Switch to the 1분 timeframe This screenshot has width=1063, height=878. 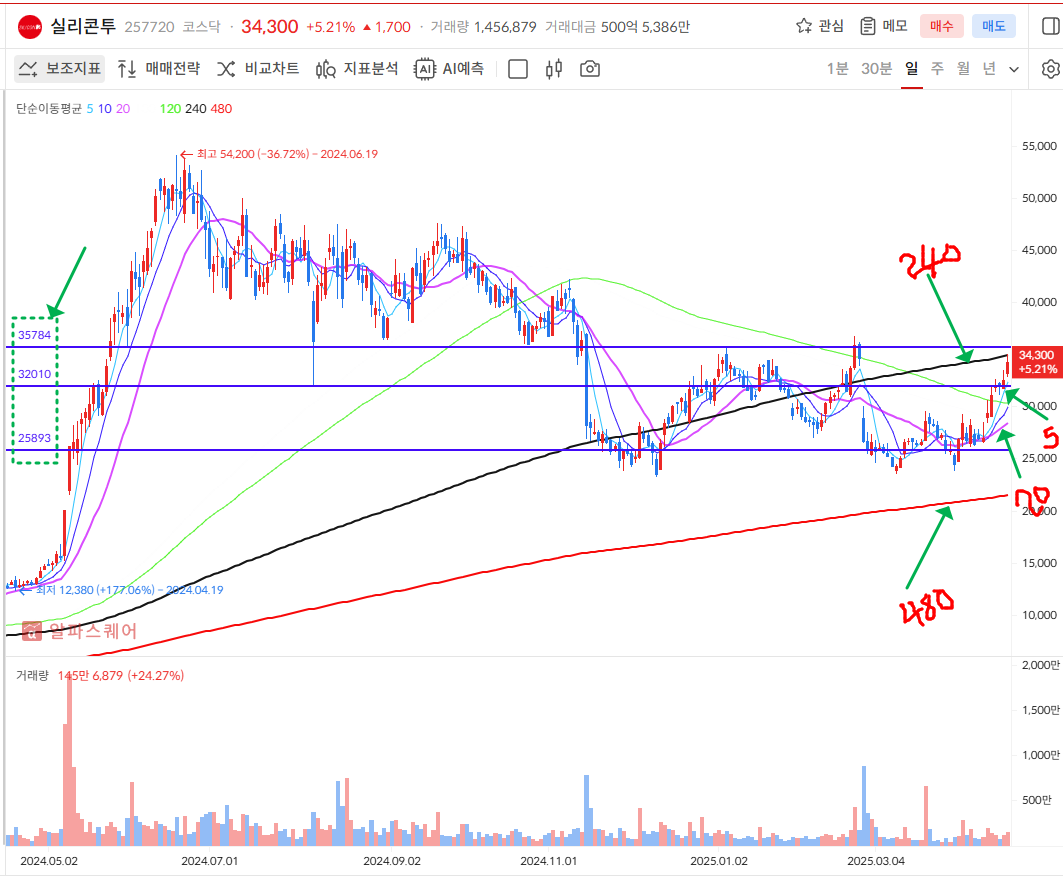[837, 69]
